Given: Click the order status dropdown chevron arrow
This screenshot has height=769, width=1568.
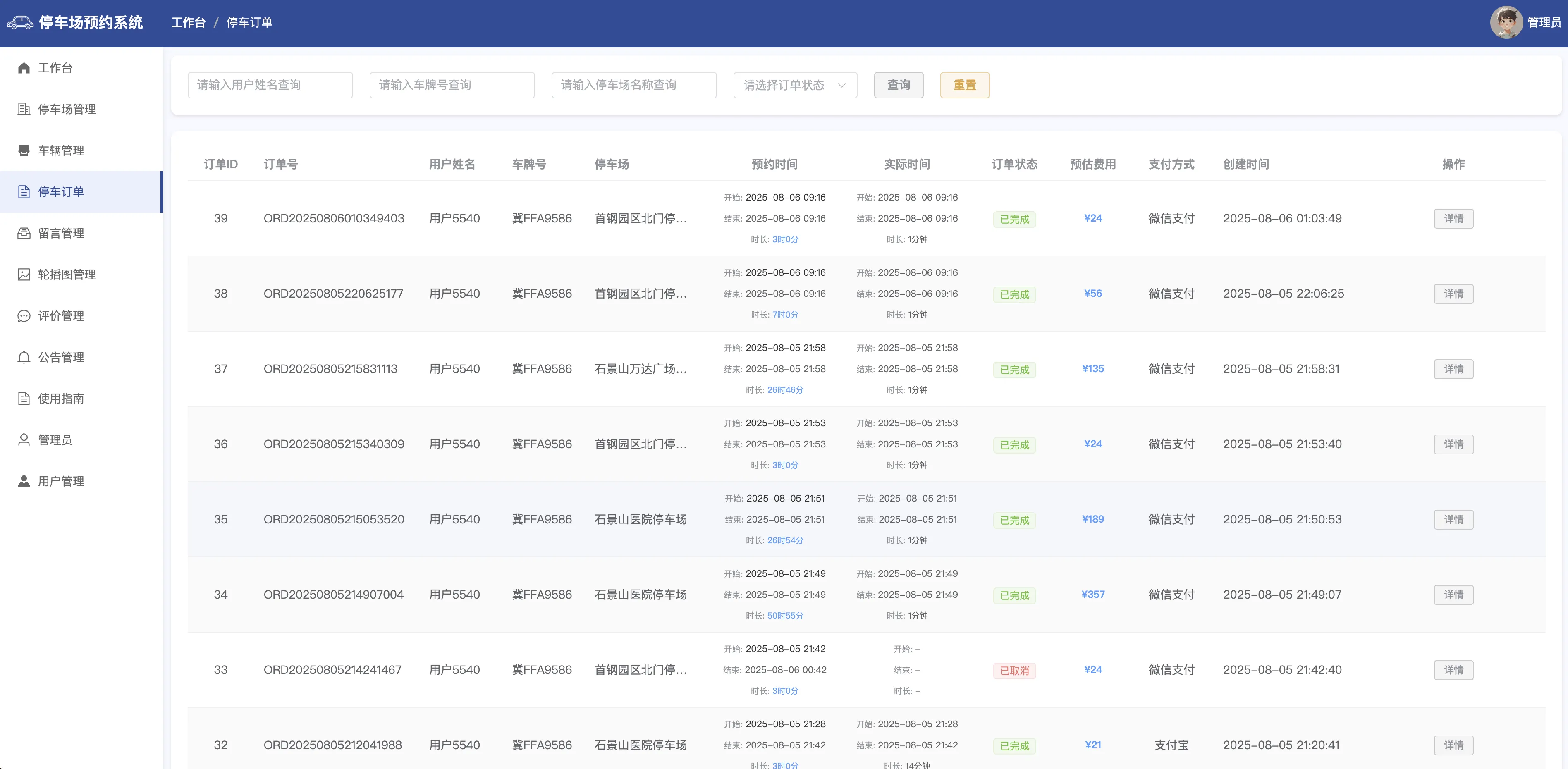Looking at the screenshot, I should click(x=842, y=85).
